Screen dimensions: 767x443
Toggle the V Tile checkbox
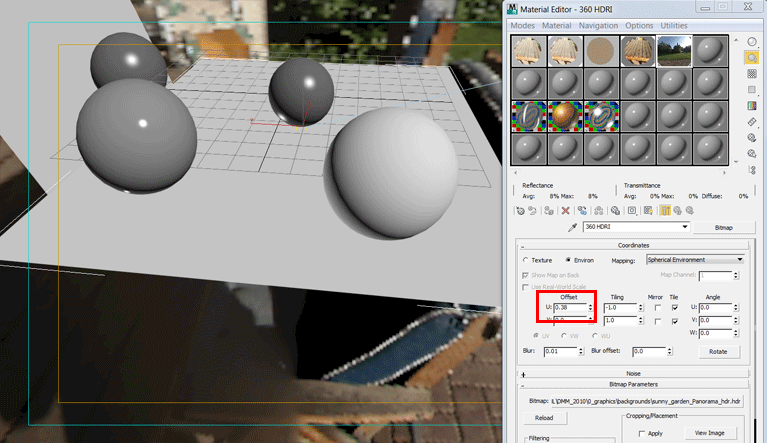pos(675,321)
